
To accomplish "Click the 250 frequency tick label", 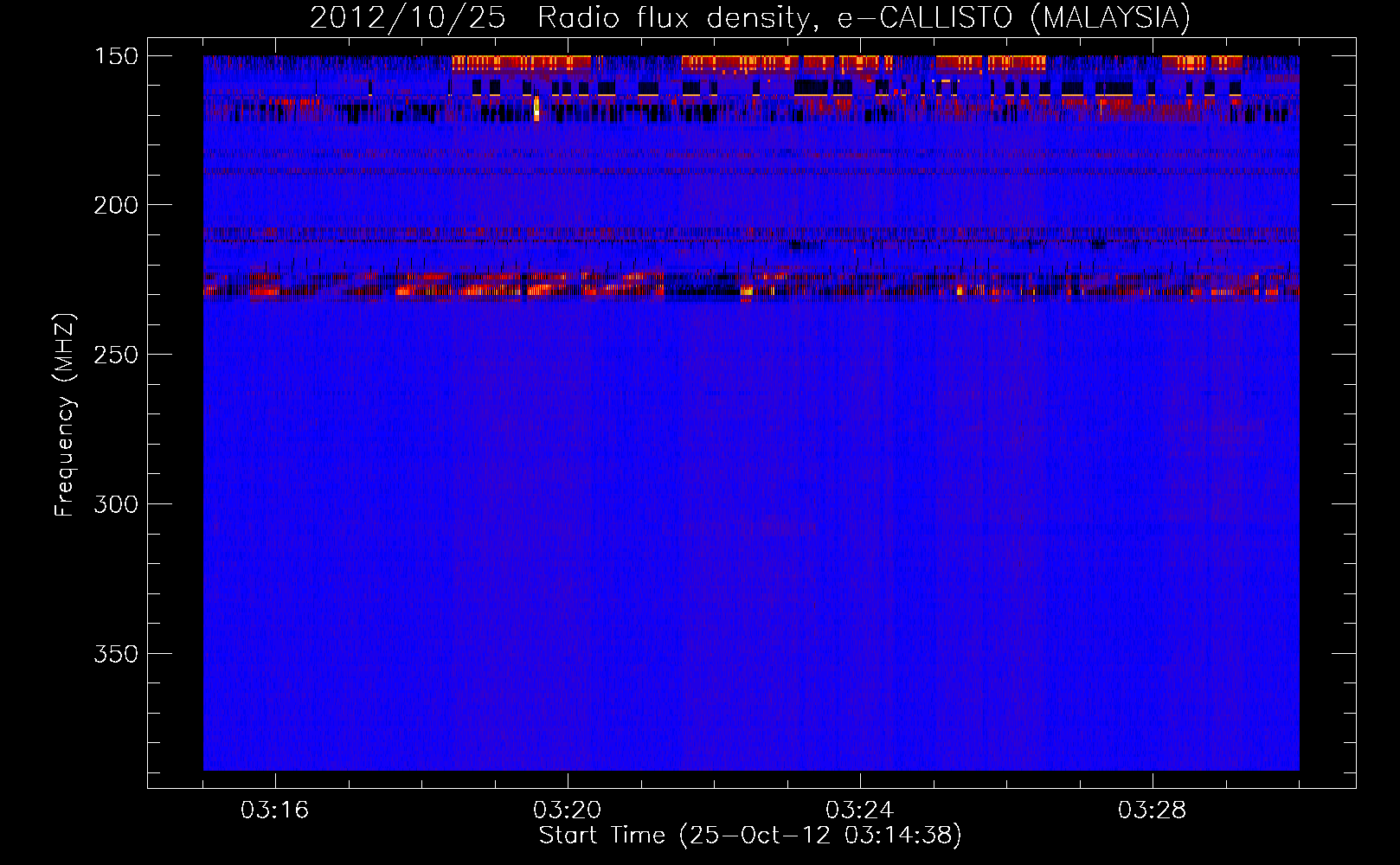I will [x=116, y=355].
